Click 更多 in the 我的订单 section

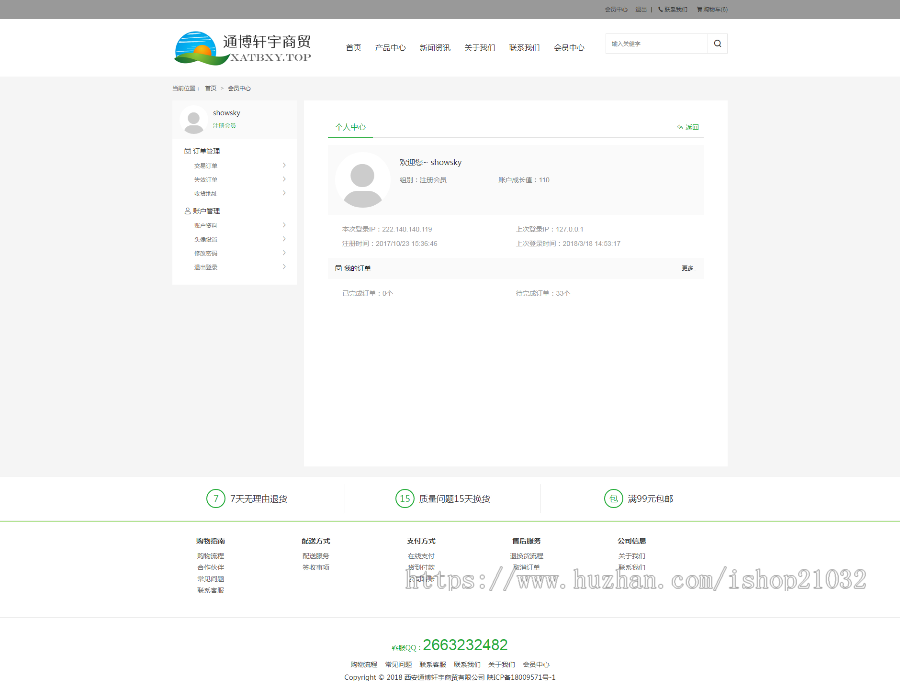(688, 267)
